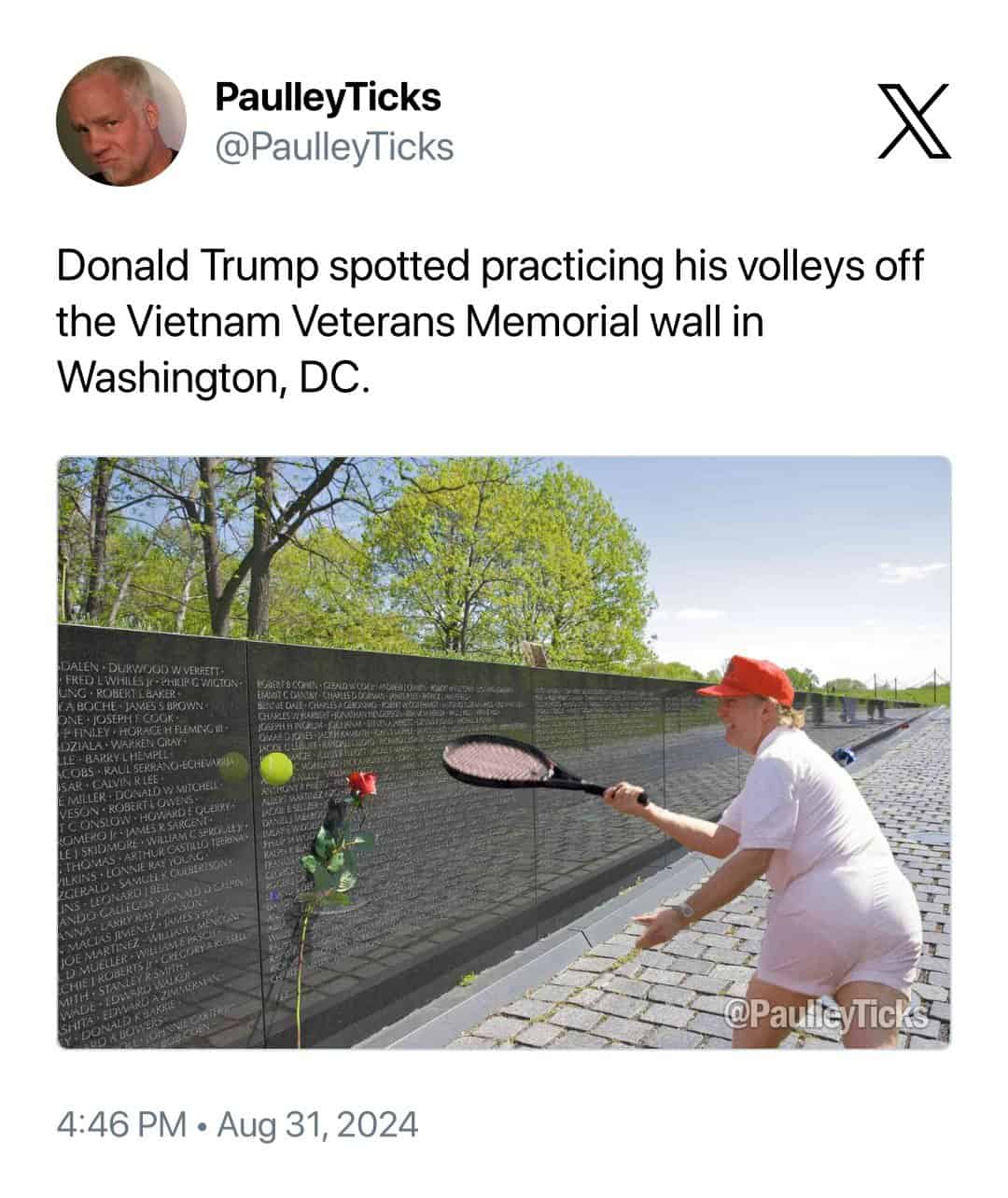Click the wristwatch on the player's arm
The image size is (1008, 1198).
pyautogui.click(x=683, y=909)
